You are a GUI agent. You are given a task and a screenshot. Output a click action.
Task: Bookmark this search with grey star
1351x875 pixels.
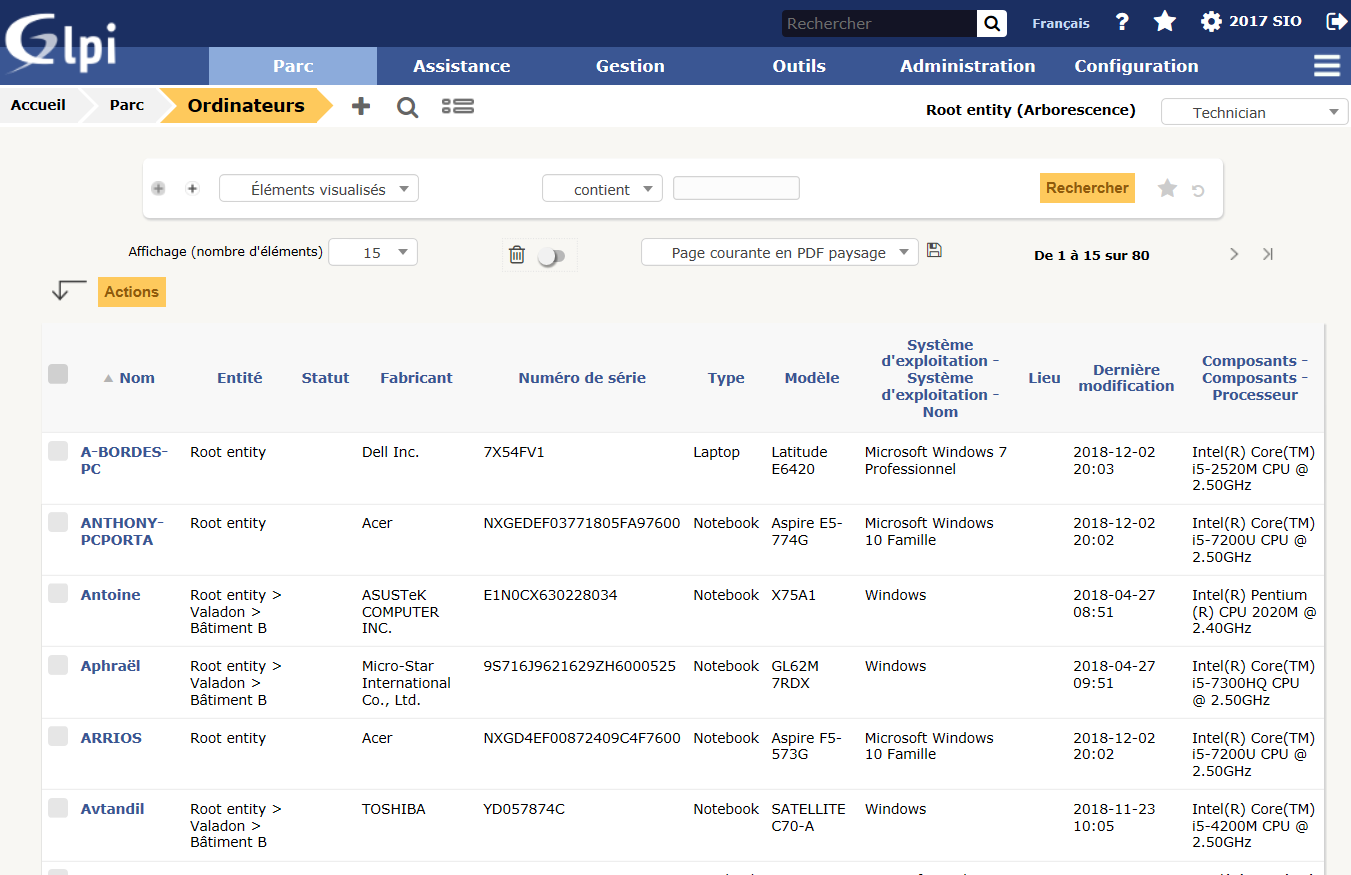click(x=1167, y=188)
